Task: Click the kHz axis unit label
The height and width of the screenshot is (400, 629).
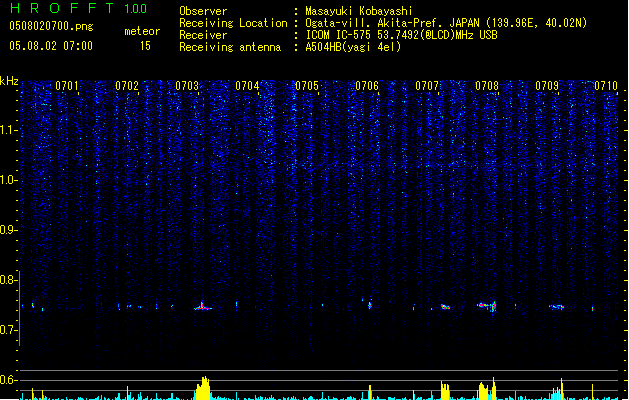Action: 9,81
